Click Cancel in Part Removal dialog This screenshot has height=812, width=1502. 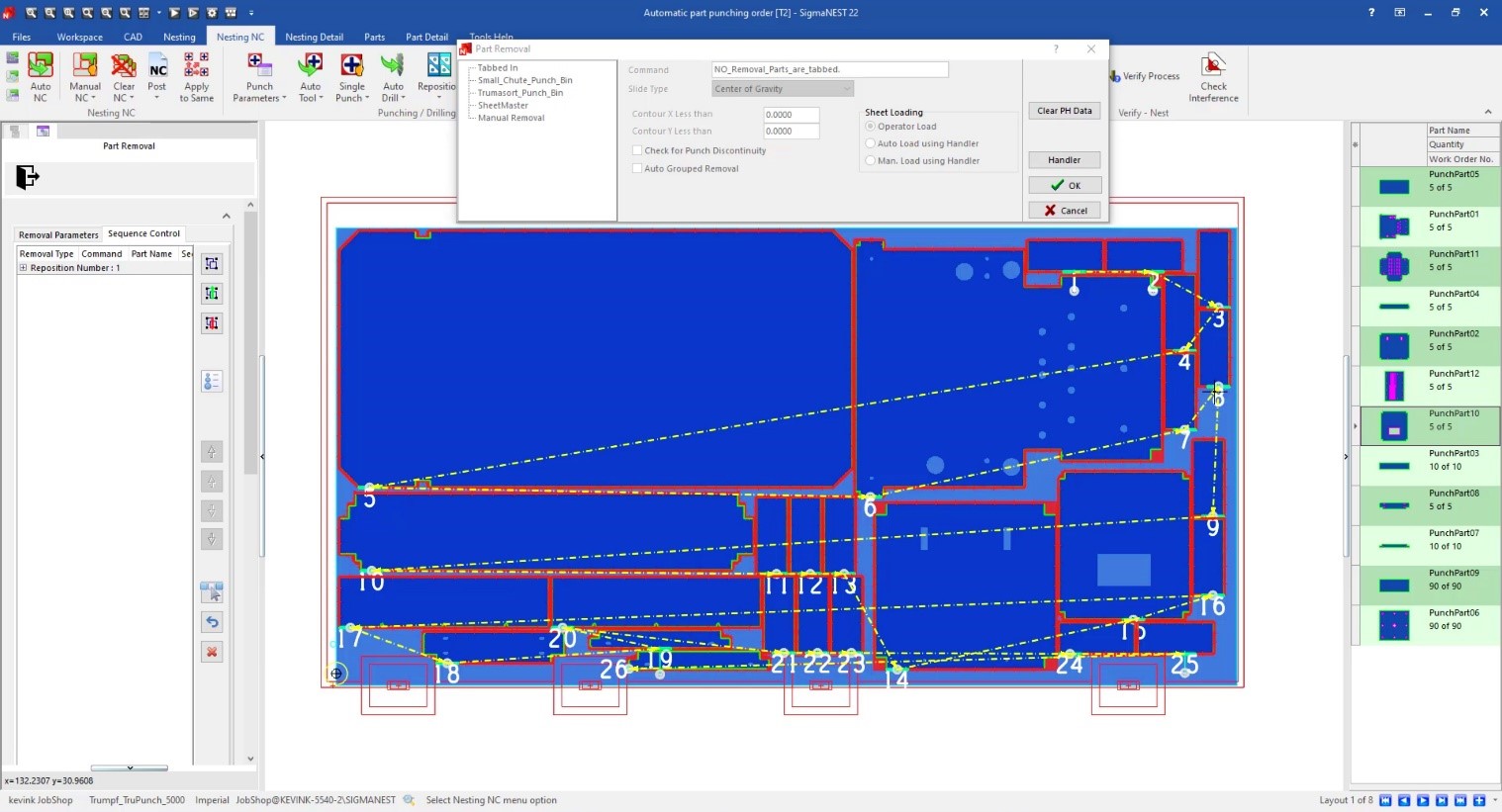[x=1064, y=210]
